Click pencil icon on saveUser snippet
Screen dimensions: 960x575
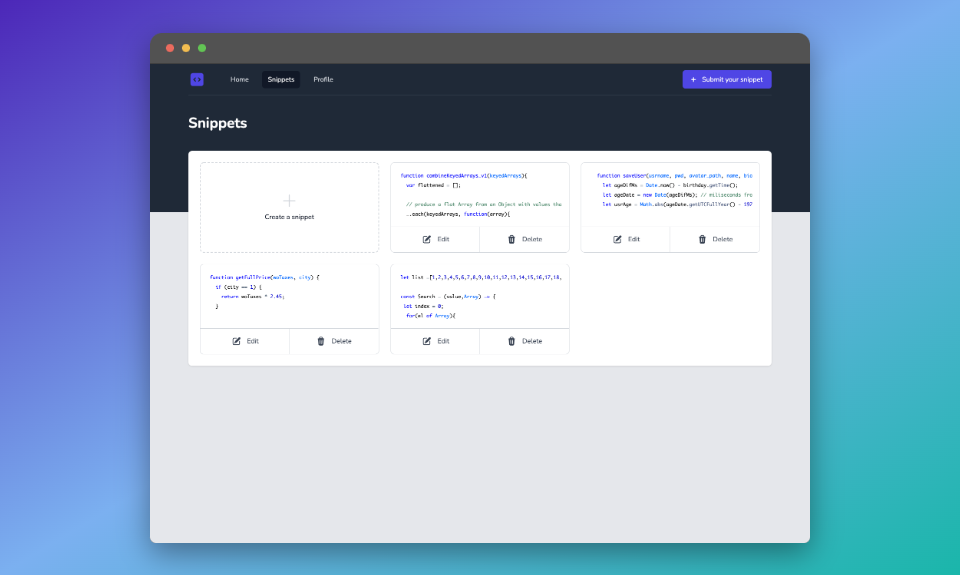pyautogui.click(x=617, y=239)
